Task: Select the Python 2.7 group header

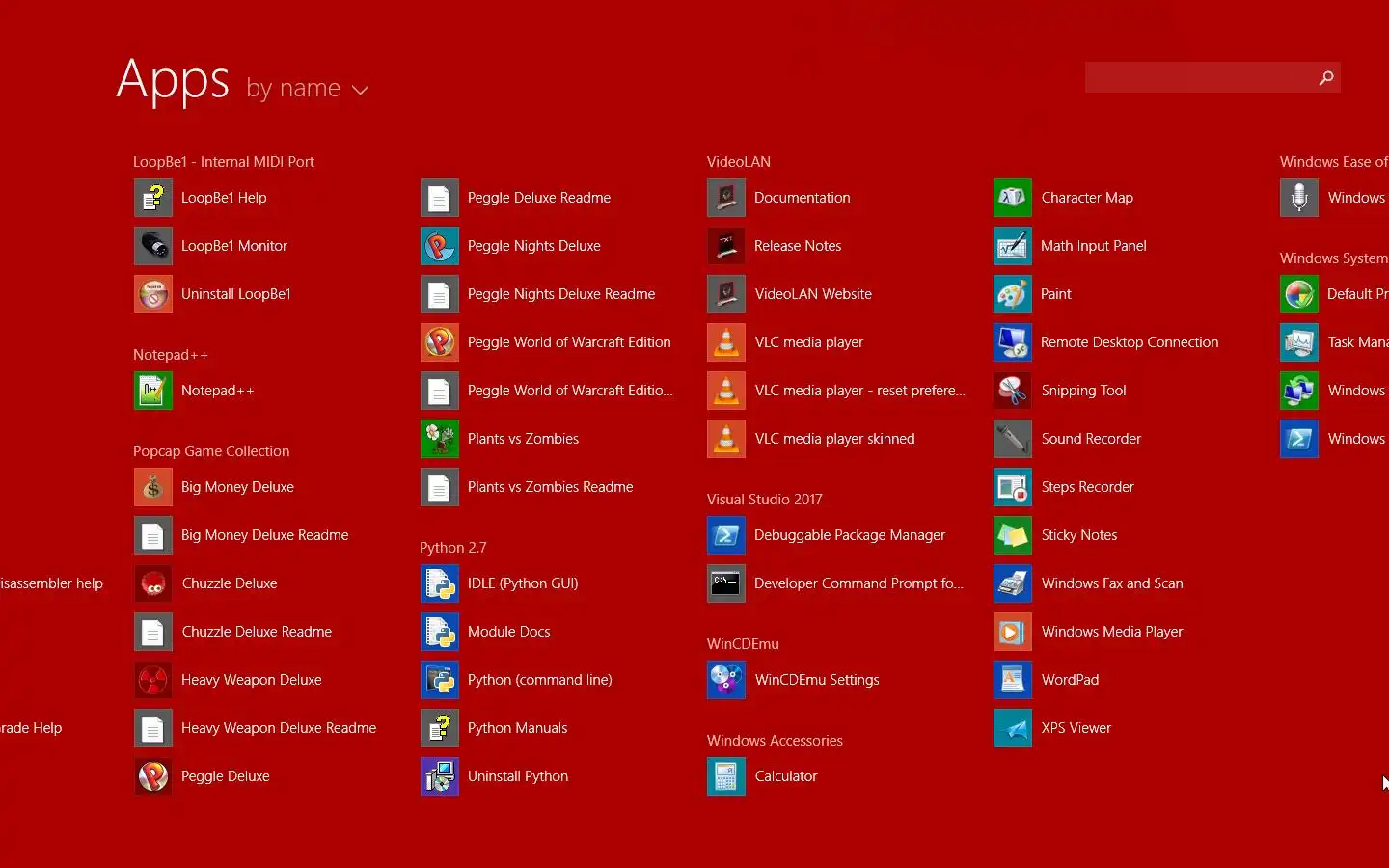Action: [x=453, y=548]
